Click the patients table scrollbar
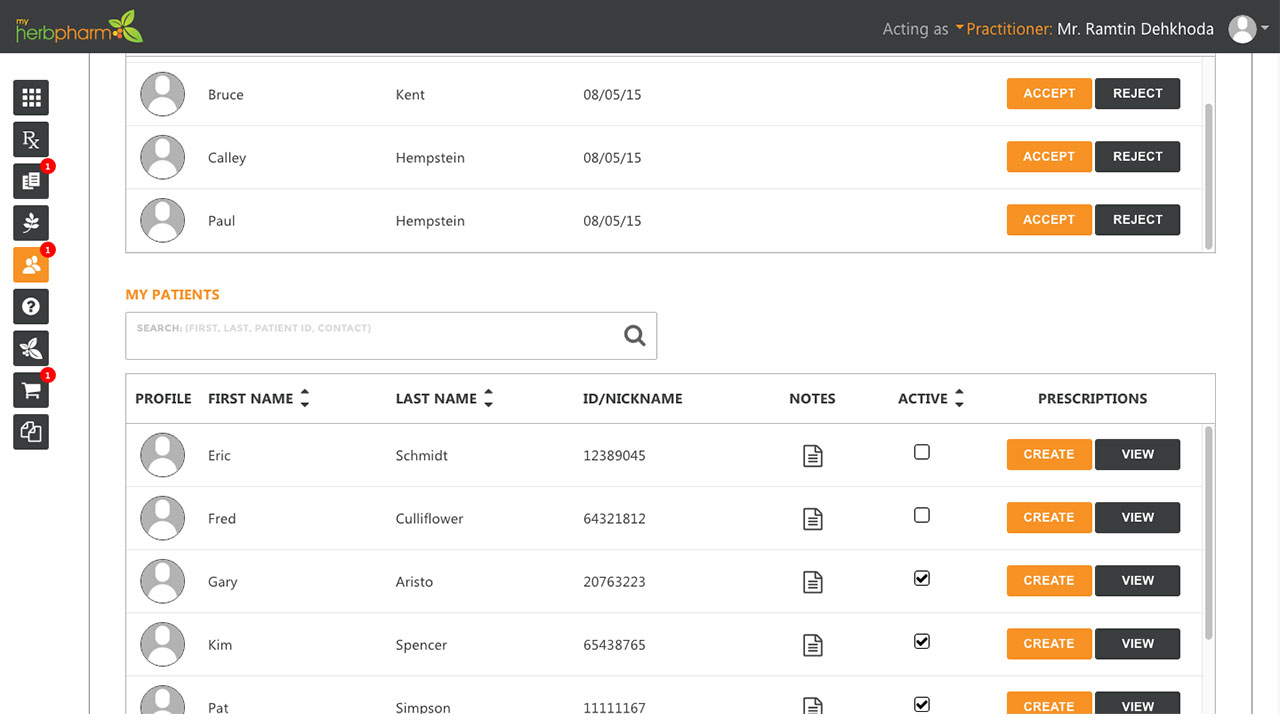 (1209, 533)
